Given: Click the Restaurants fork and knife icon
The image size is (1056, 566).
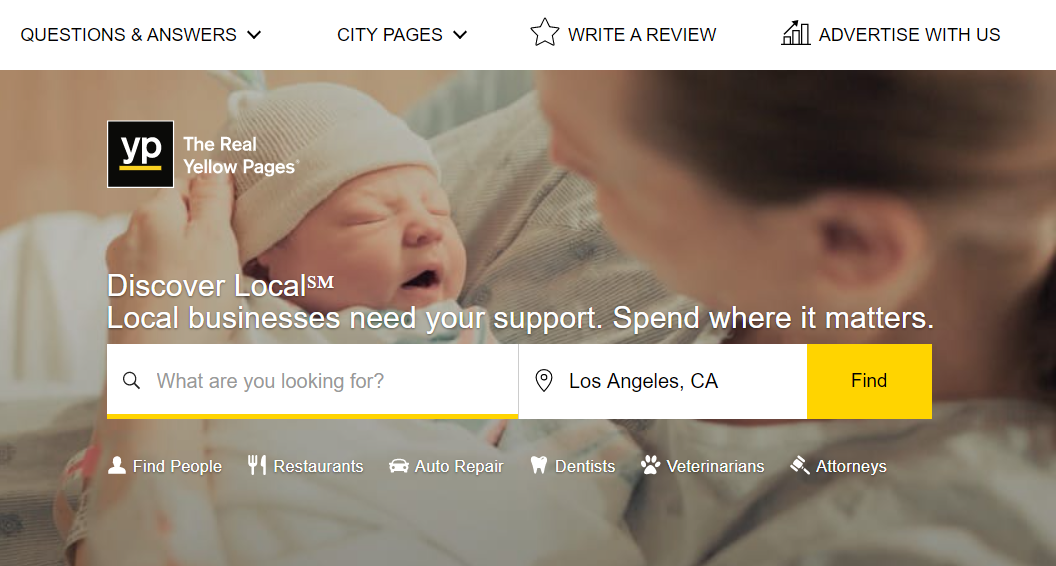Looking at the screenshot, I should (x=257, y=465).
